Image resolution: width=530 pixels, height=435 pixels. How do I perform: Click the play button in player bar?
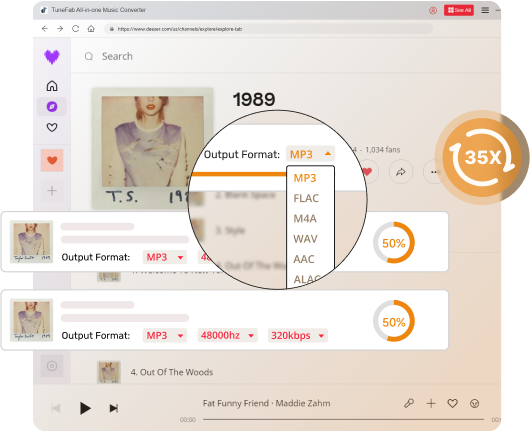click(85, 408)
